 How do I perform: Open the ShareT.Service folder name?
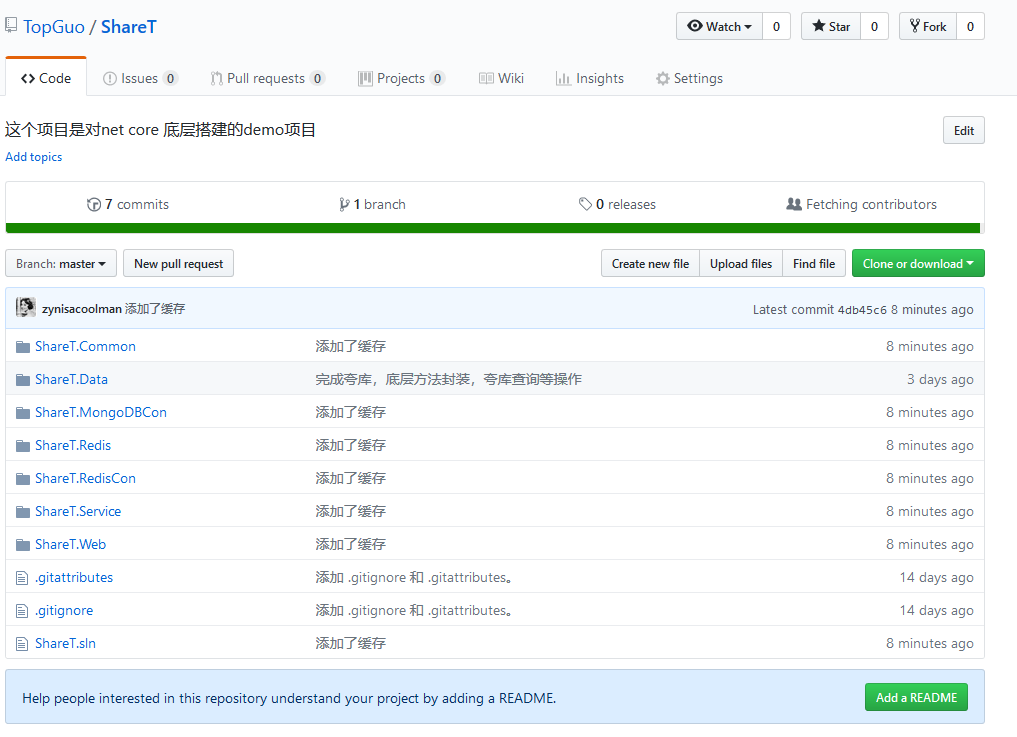[x=78, y=512]
